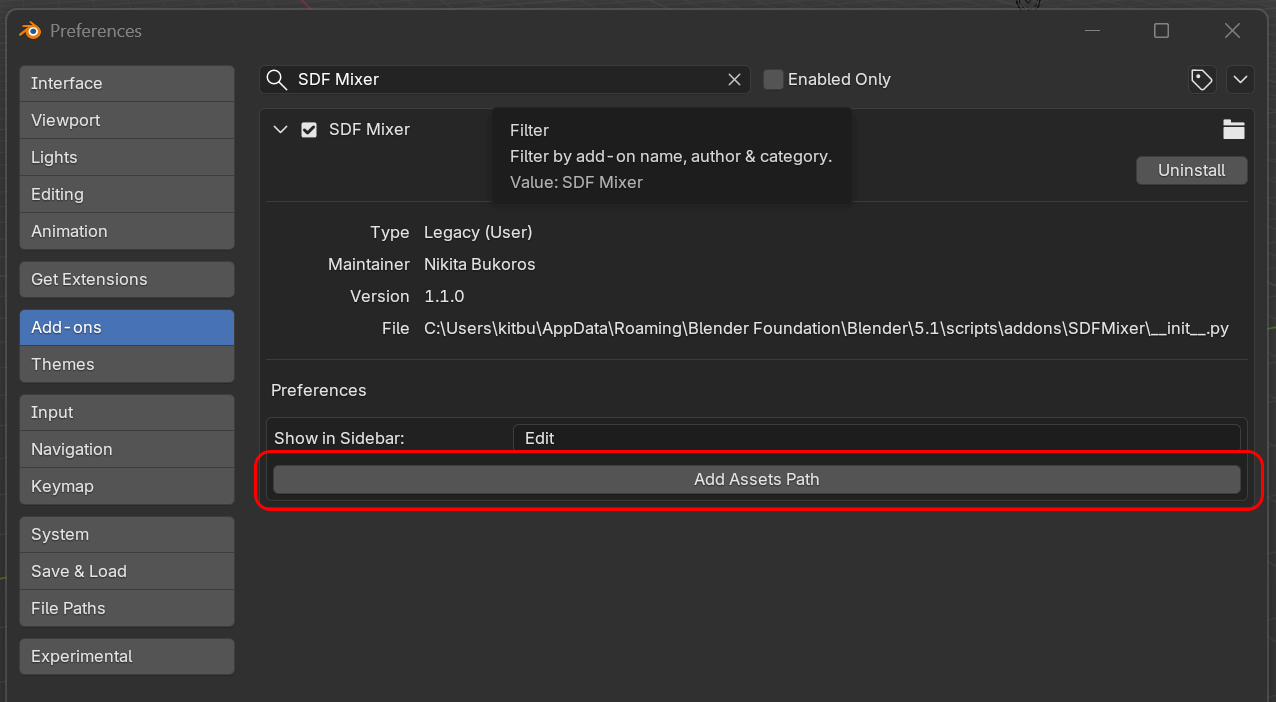The height and width of the screenshot is (702, 1276).
Task: Open the Keymap preferences tab
Action: (127, 486)
